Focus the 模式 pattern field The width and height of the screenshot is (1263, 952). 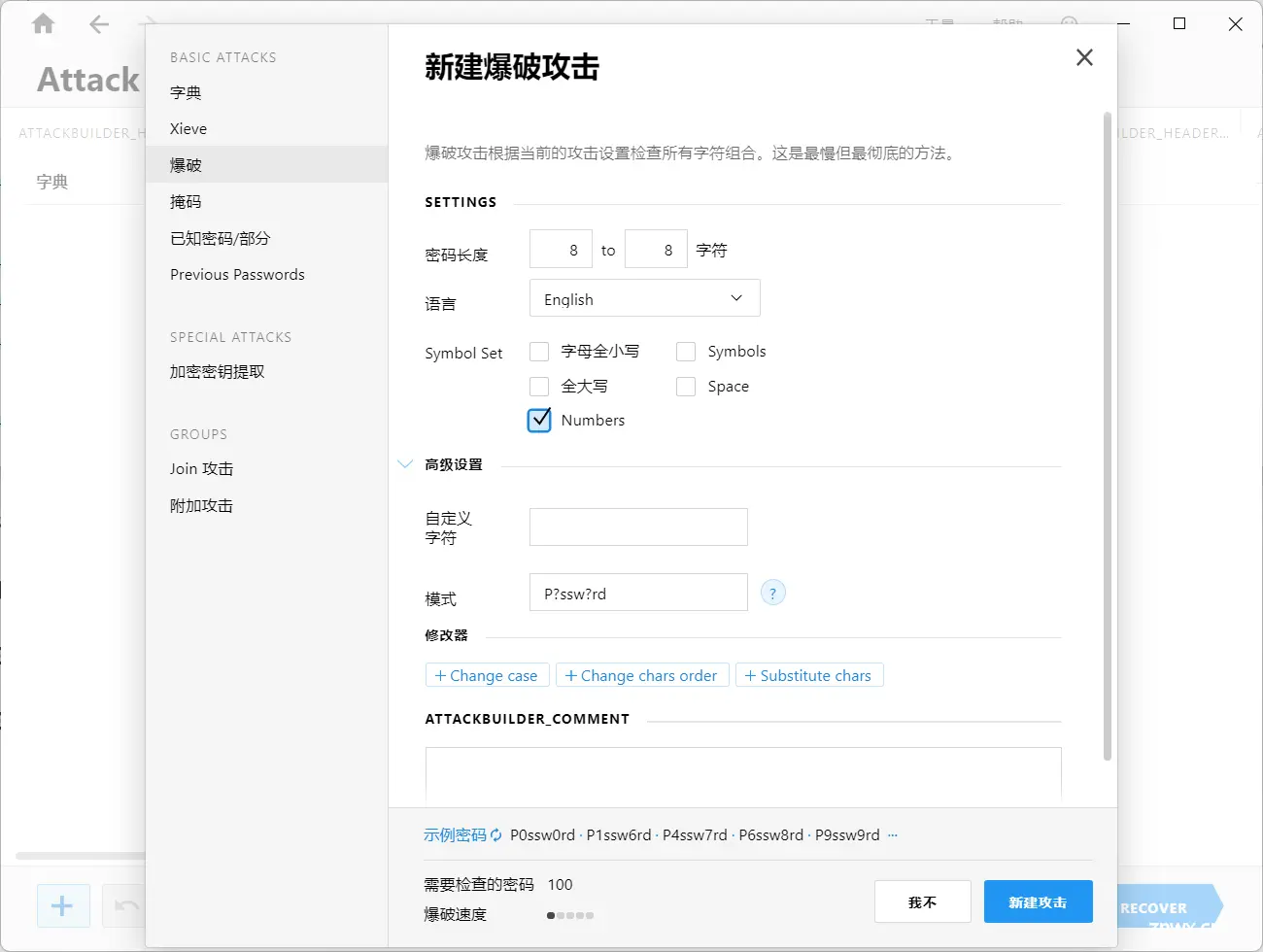tap(638, 593)
